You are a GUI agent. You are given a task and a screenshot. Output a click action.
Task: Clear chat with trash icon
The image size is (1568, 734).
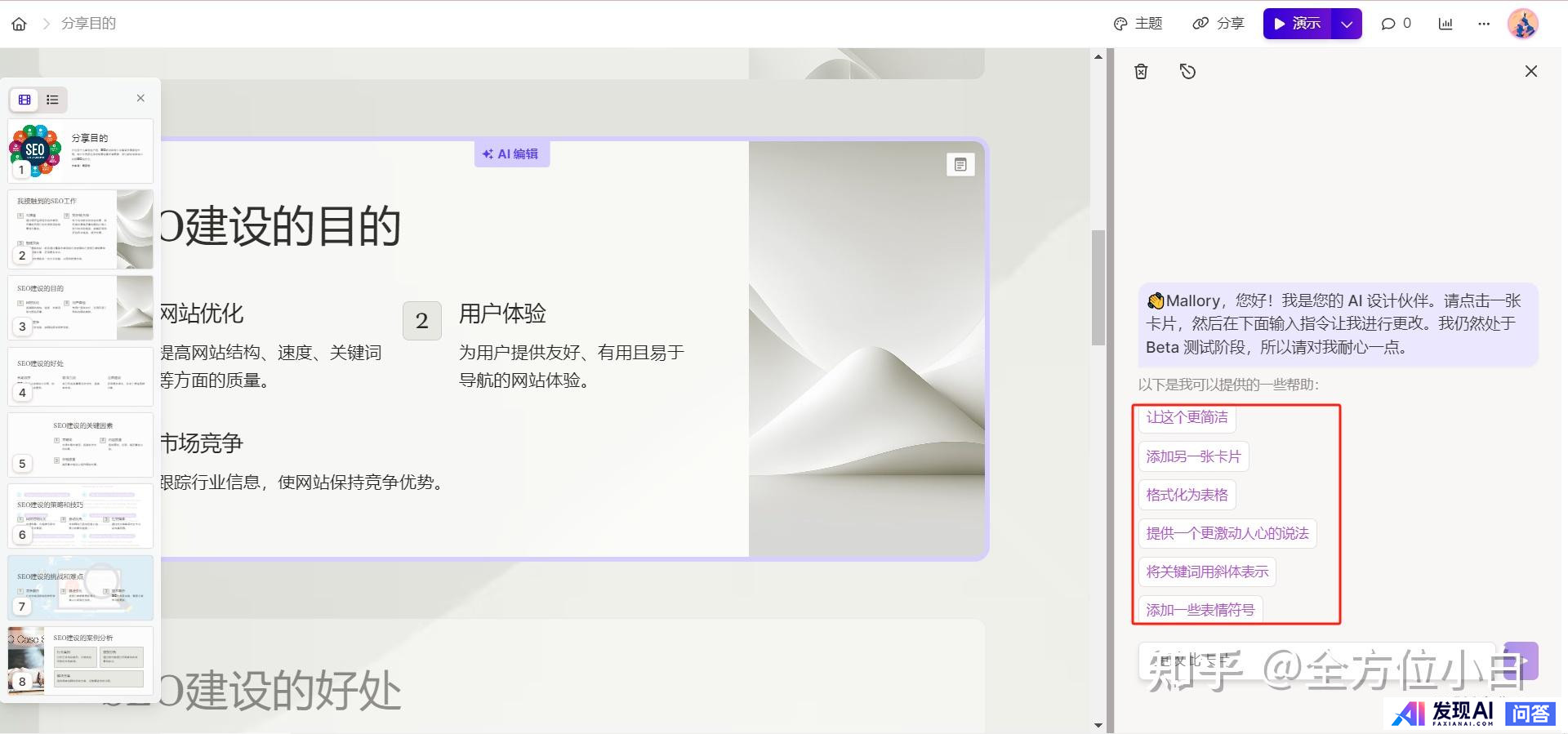1141,72
